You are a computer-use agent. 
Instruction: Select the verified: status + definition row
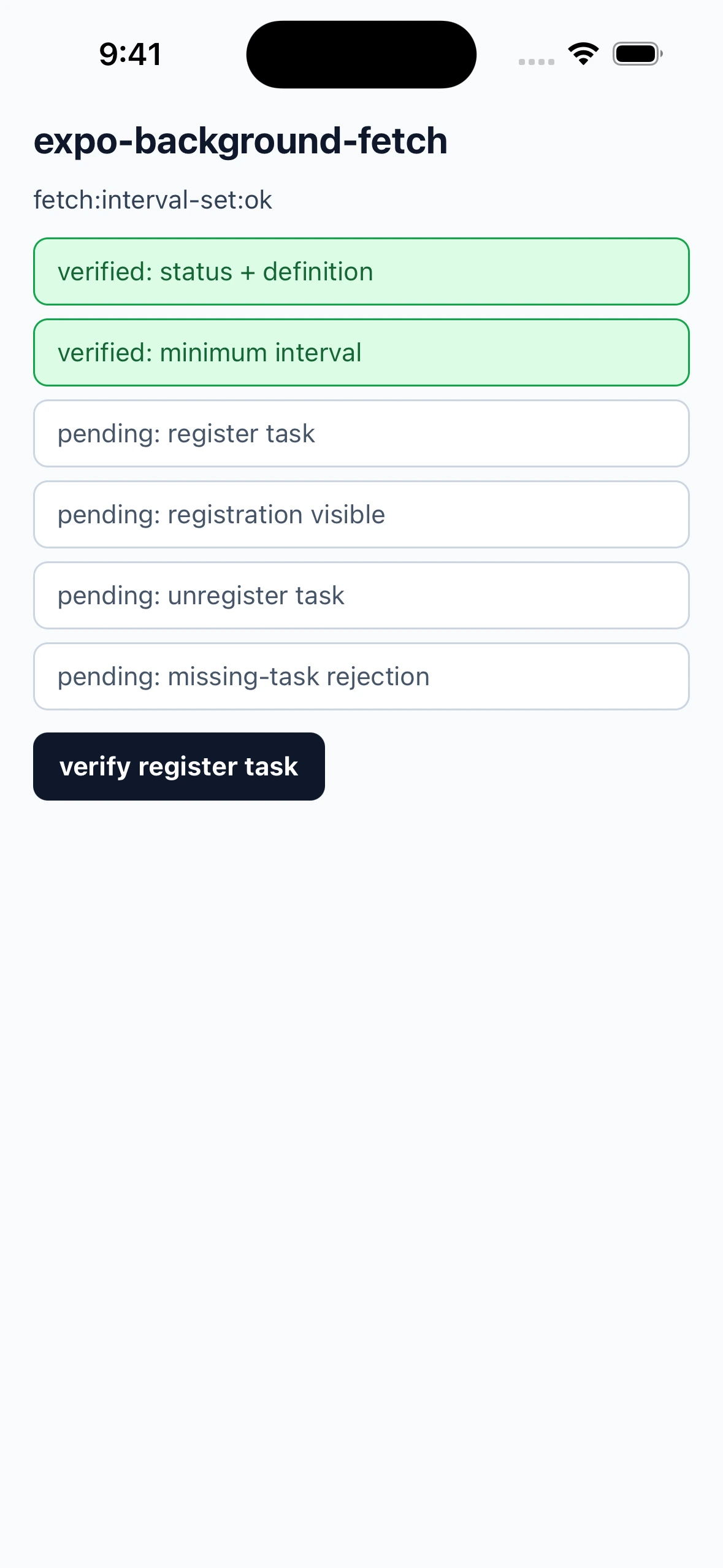[x=361, y=271]
